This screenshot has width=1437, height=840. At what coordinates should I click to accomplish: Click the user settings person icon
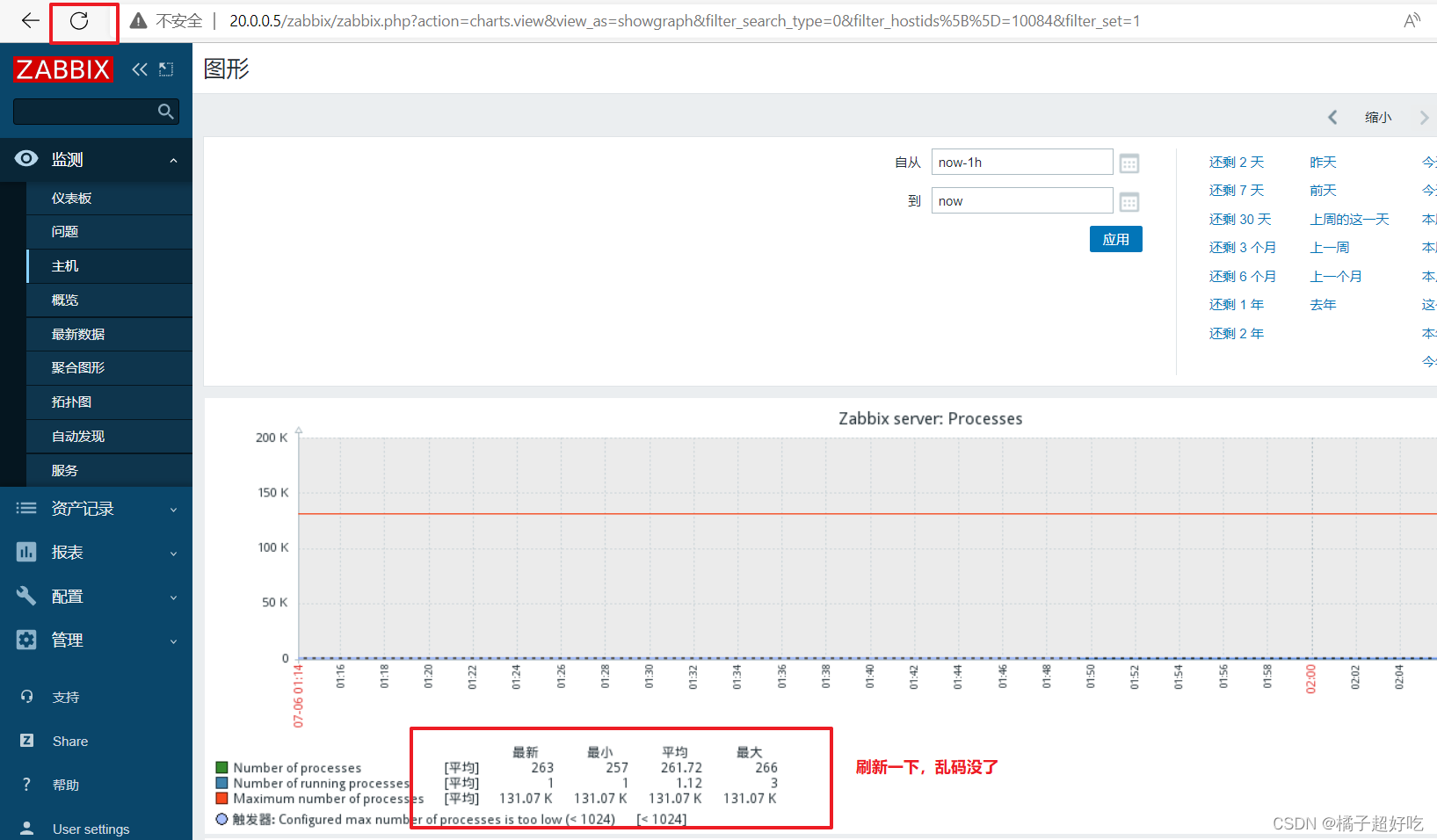(x=26, y=829)
